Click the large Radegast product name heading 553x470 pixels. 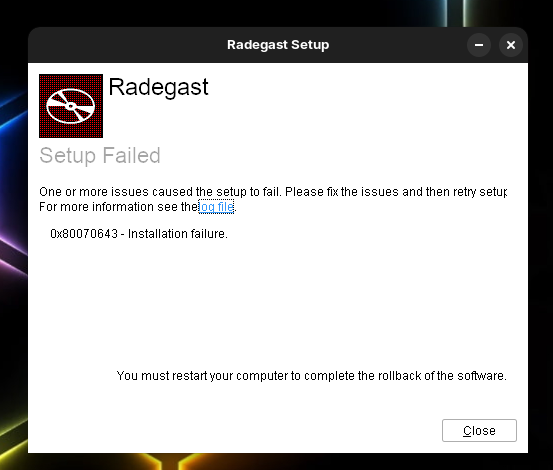point(158,87)
